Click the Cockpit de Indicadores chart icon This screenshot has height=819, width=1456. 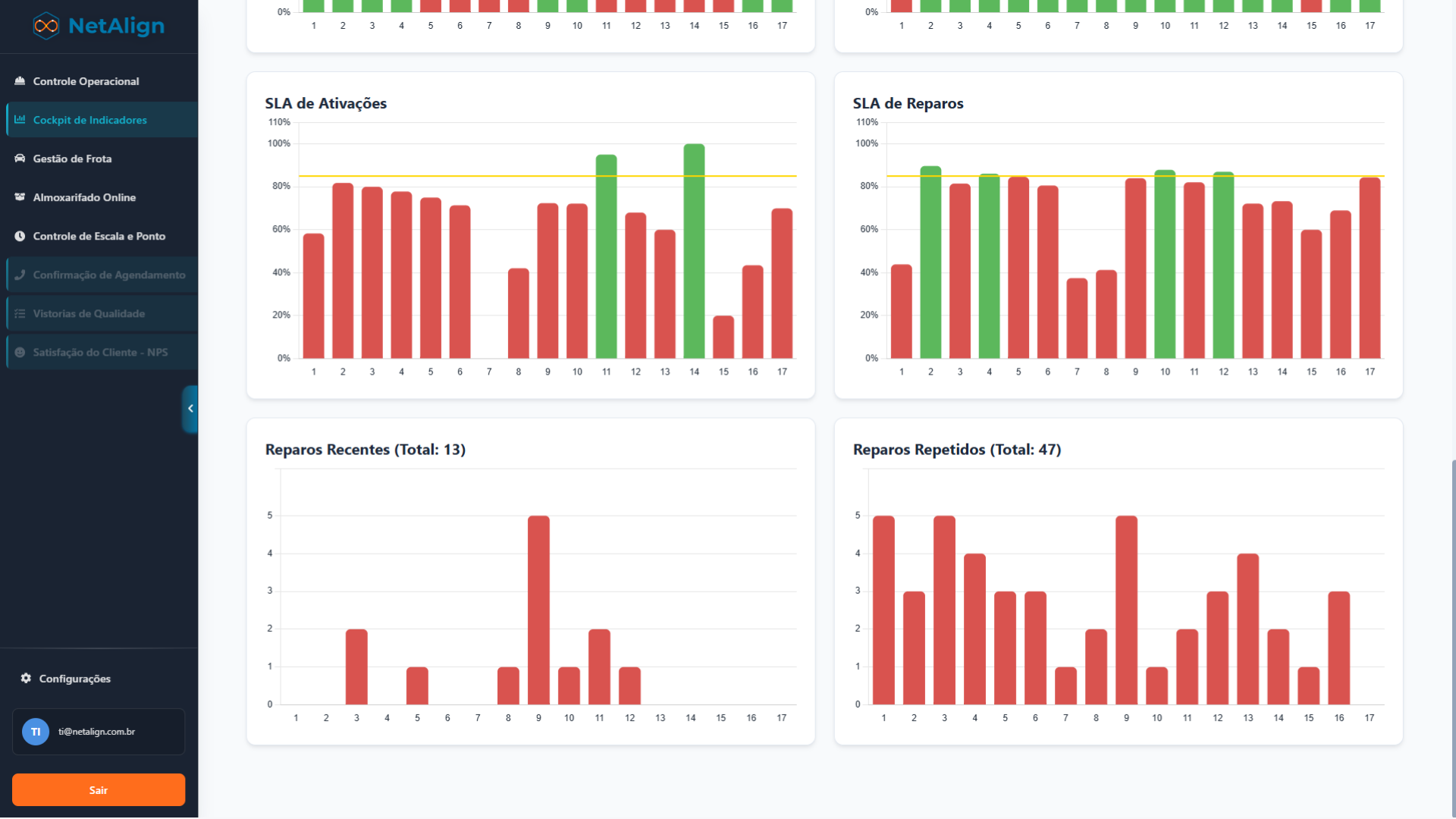point(20,120)
